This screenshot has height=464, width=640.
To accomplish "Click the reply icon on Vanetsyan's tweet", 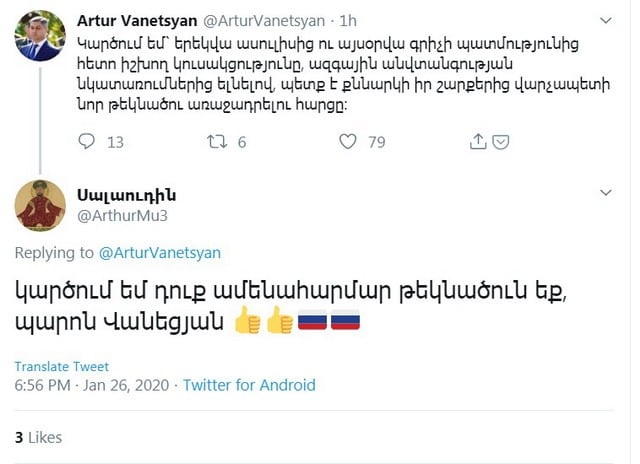I will (x=87, y=142).
